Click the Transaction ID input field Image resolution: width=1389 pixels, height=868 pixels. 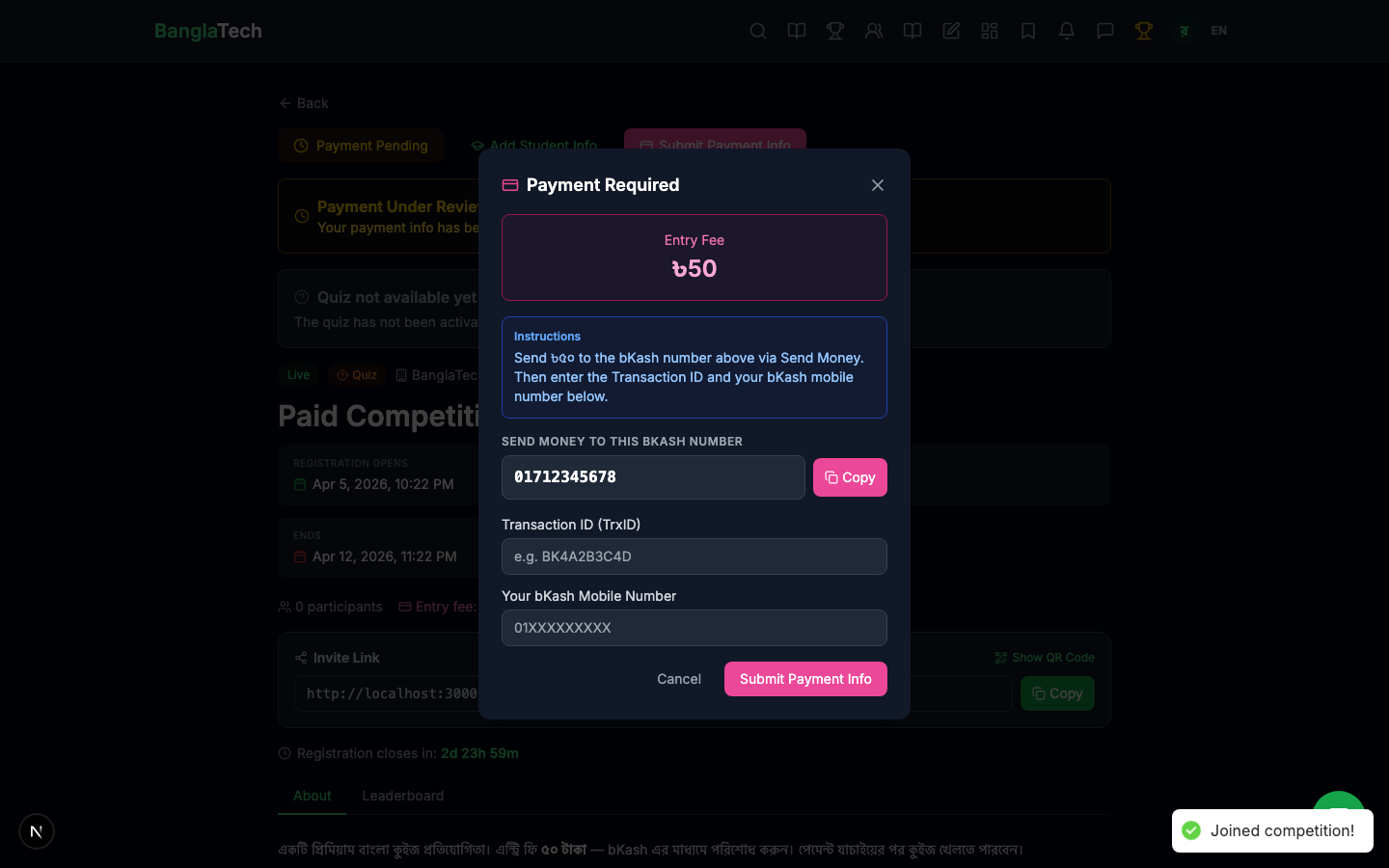694,556
